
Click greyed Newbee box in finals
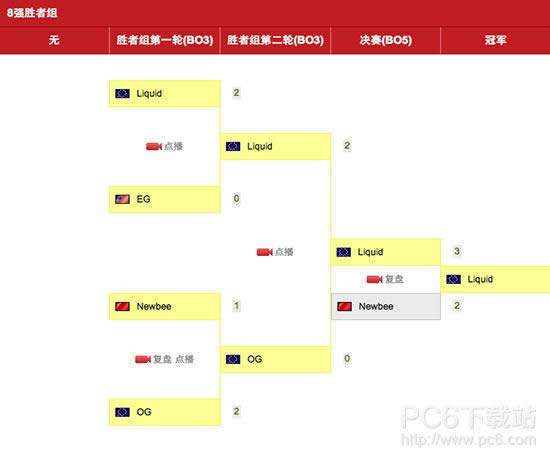(x=386, y=307)
